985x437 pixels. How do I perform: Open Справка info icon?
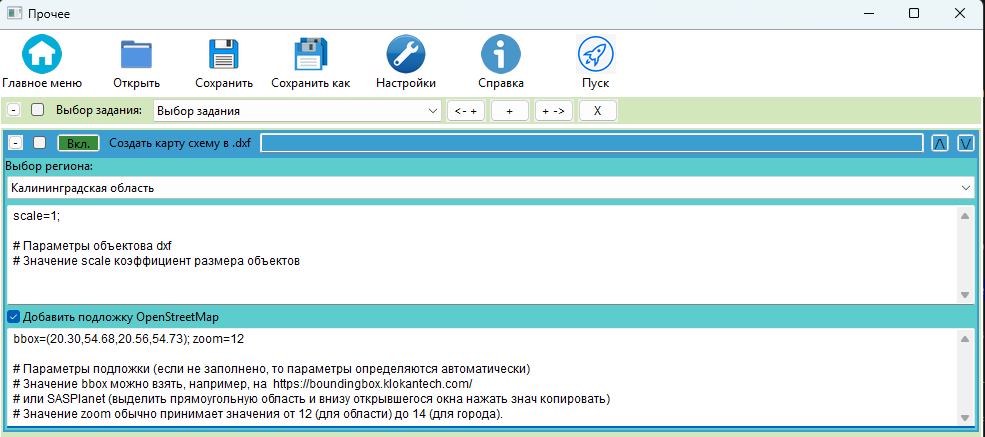click(x=501, y=54)
